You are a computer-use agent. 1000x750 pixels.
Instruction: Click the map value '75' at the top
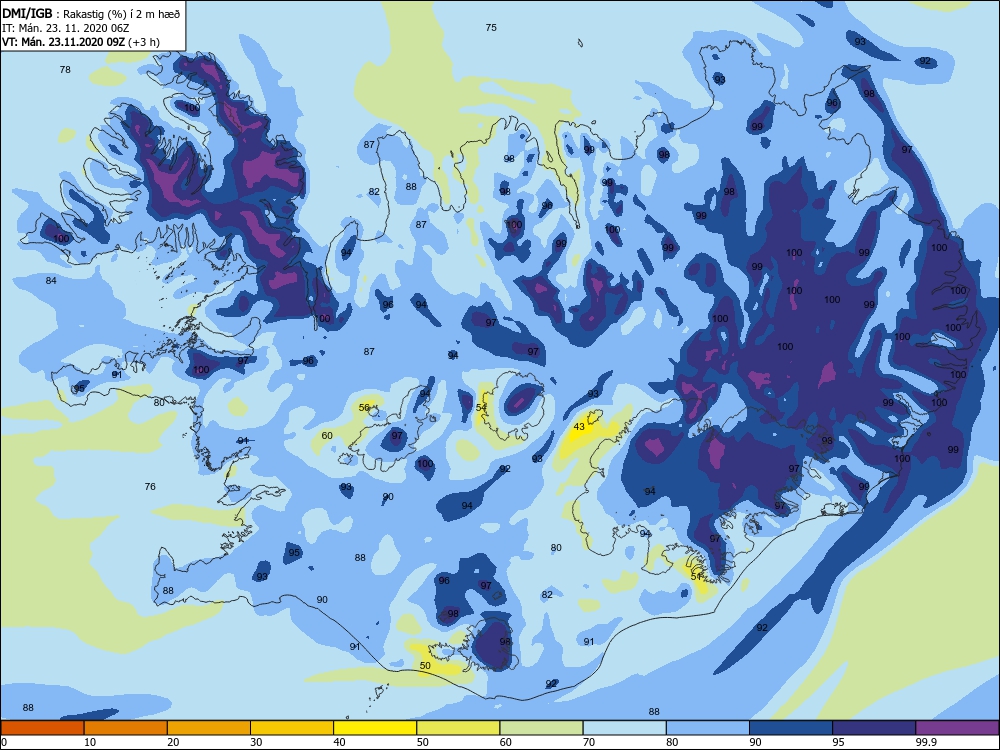[x=490, y=27]
